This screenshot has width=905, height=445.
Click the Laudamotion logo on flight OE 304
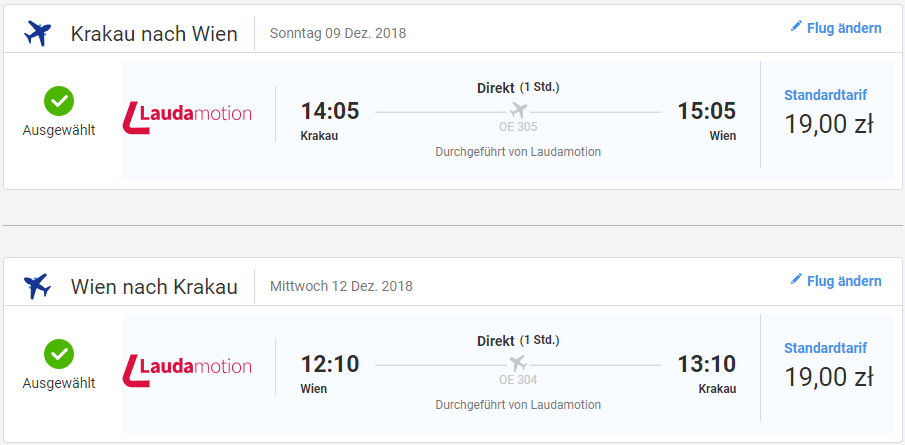point(187,367)
